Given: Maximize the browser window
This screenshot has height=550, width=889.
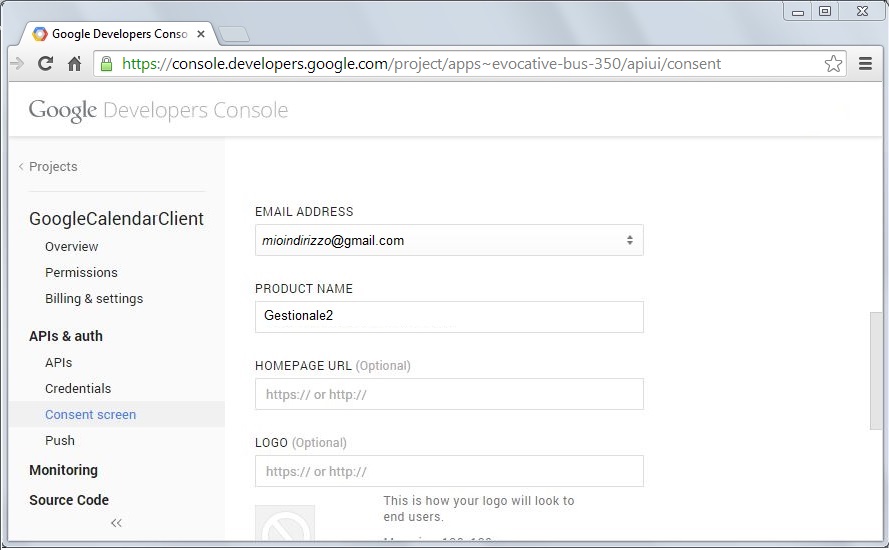Looking at the screenshot, I should (825, 11).
